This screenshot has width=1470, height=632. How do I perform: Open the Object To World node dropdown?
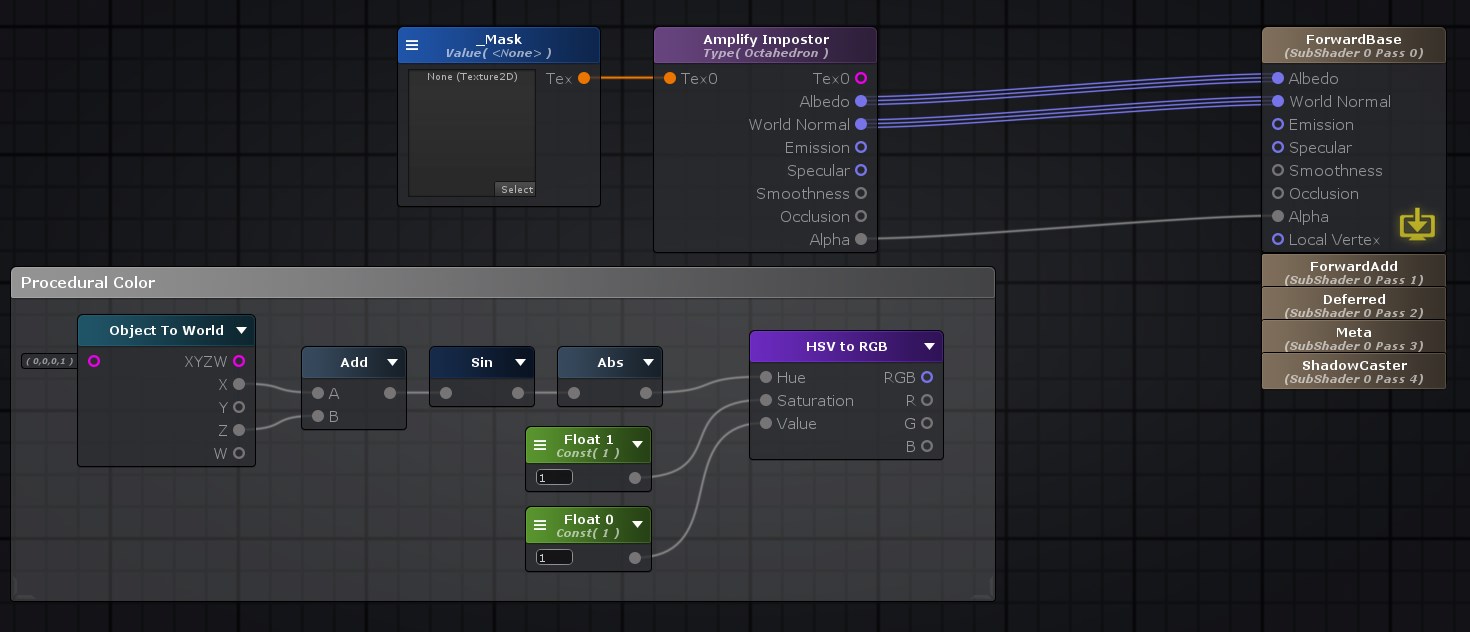pos(241,330)
